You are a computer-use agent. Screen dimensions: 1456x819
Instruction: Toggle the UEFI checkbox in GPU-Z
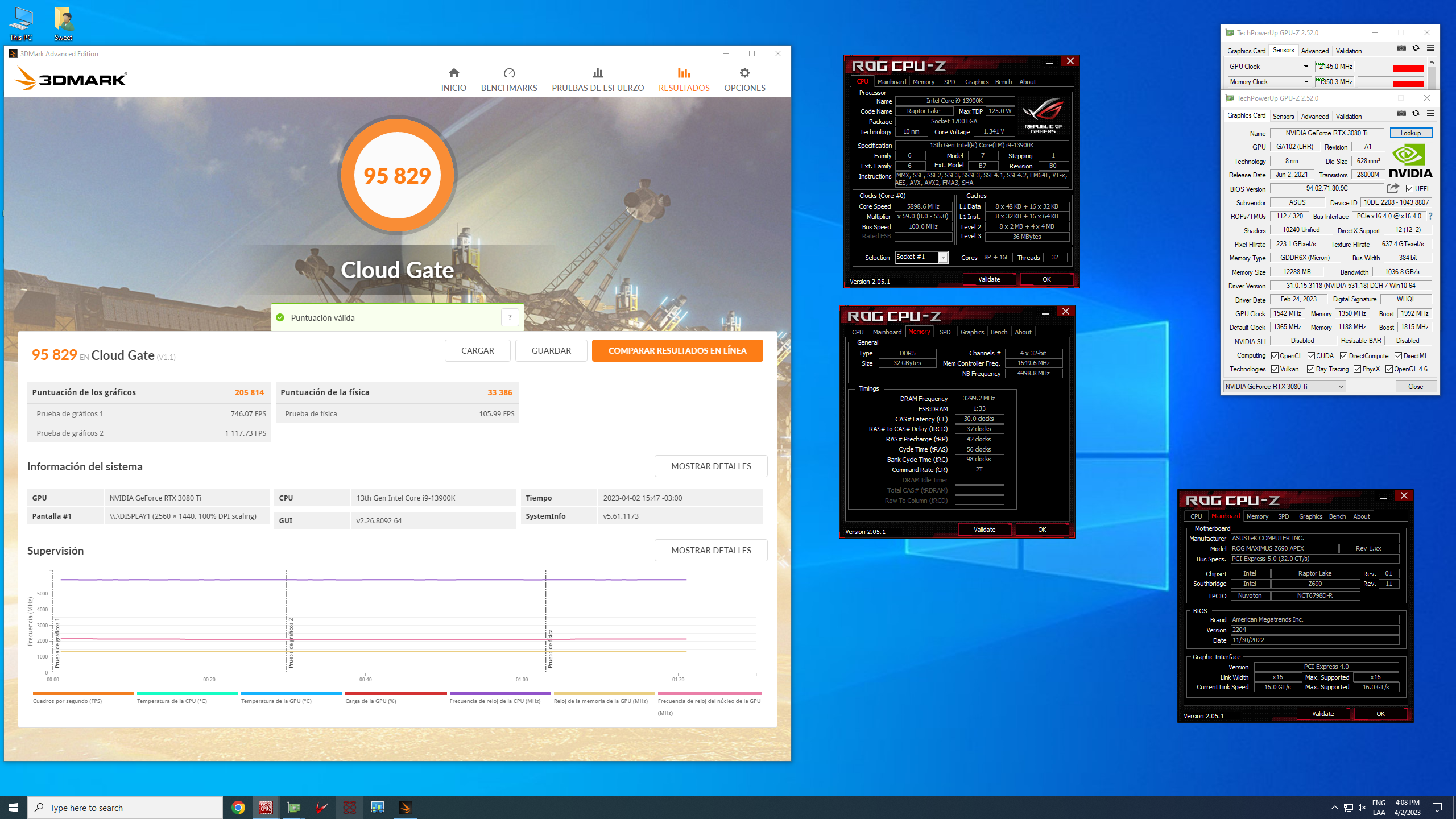(1409, 189)
